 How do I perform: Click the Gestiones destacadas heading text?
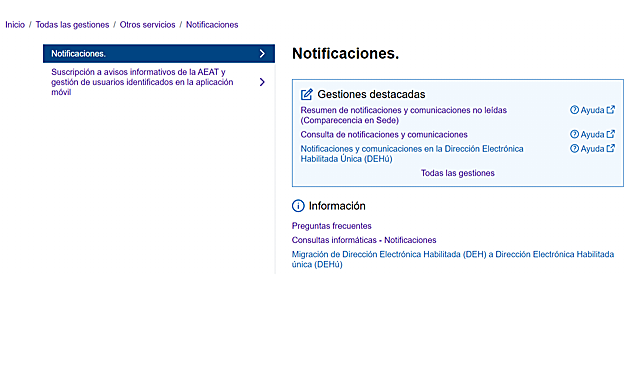[x=371, y=94]
